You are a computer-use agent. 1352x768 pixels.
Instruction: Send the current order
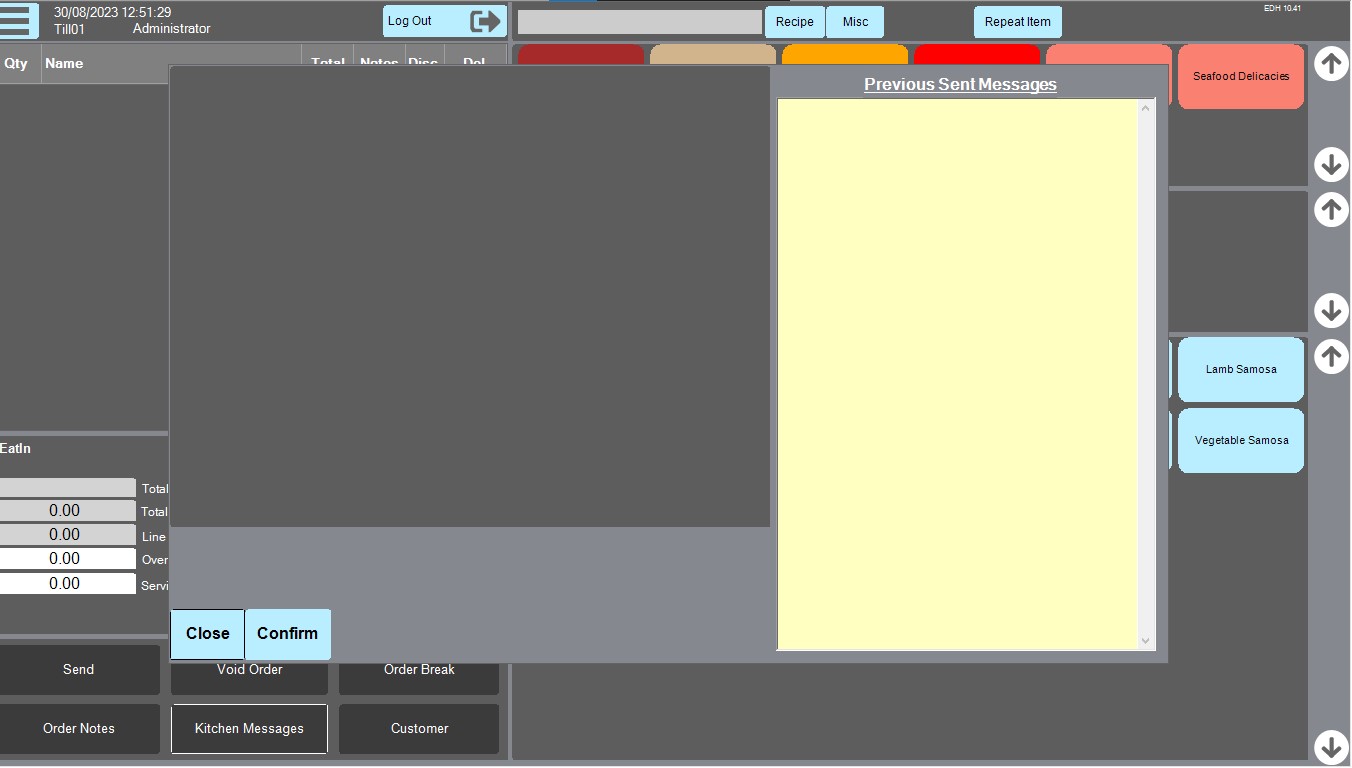pyautogui.click(x=79, y=670)
